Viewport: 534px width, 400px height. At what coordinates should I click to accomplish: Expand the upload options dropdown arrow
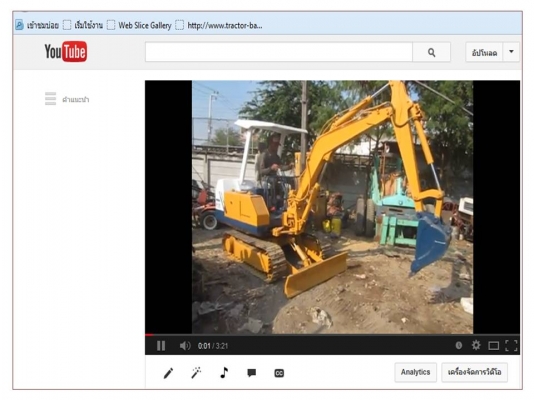tap(511, 52)
